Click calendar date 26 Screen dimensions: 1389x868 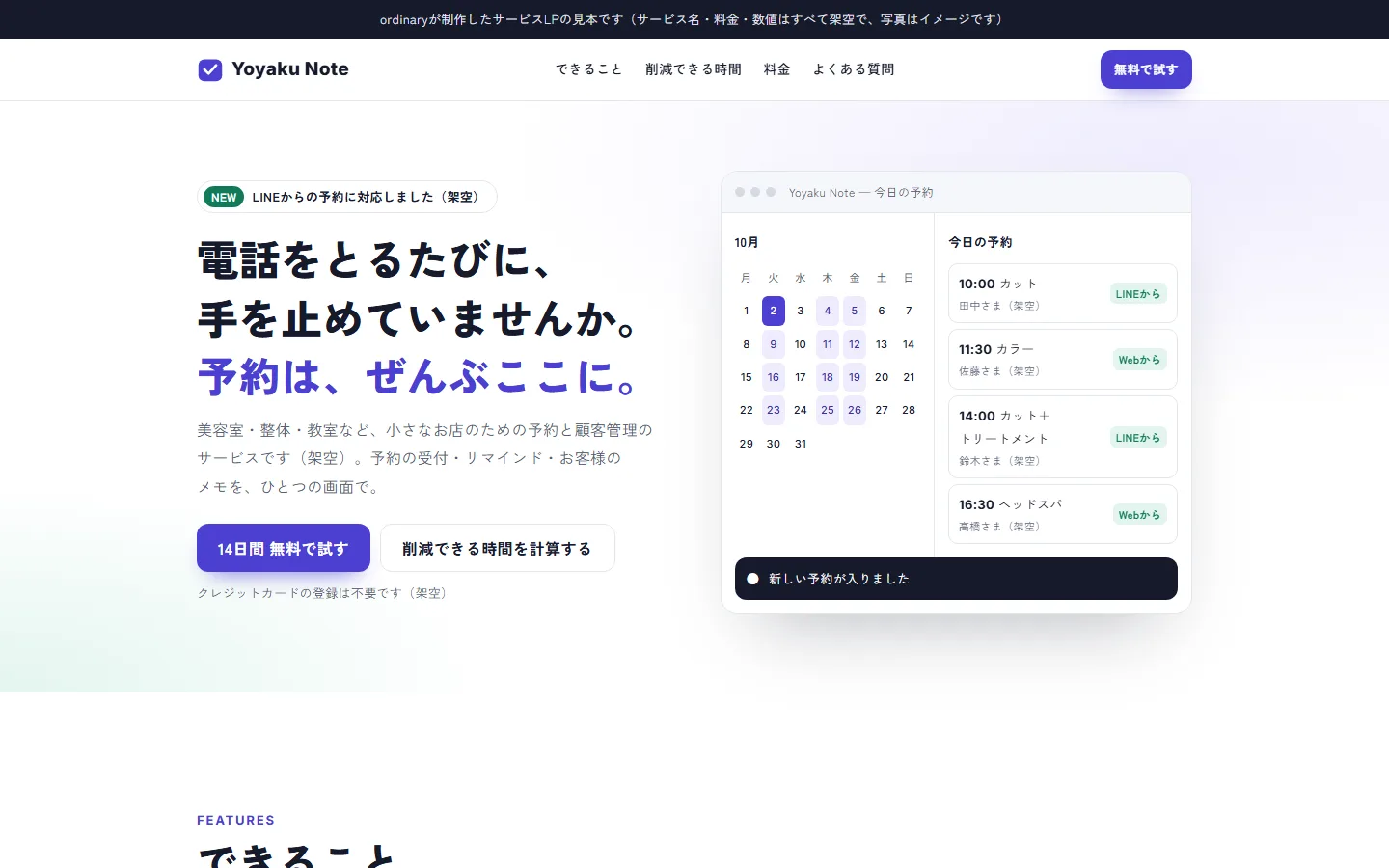point(855,410)
